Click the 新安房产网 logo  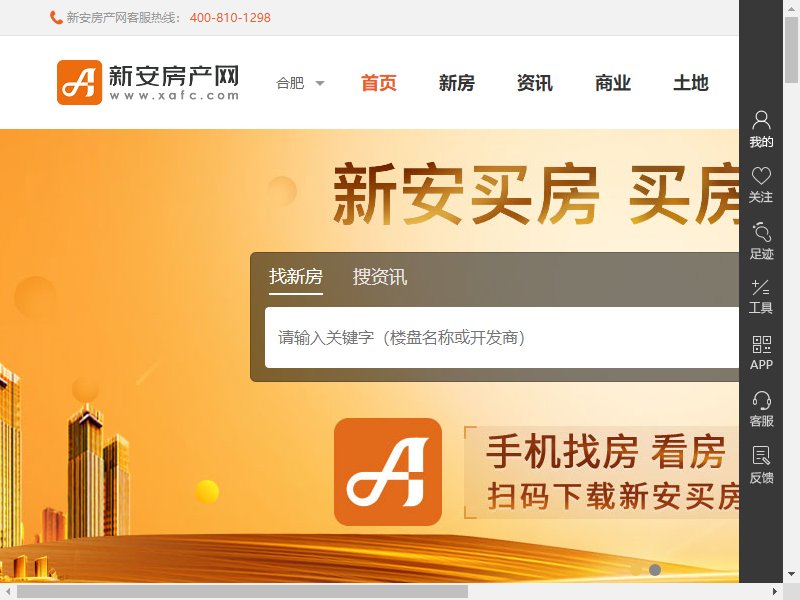point(147,82)
